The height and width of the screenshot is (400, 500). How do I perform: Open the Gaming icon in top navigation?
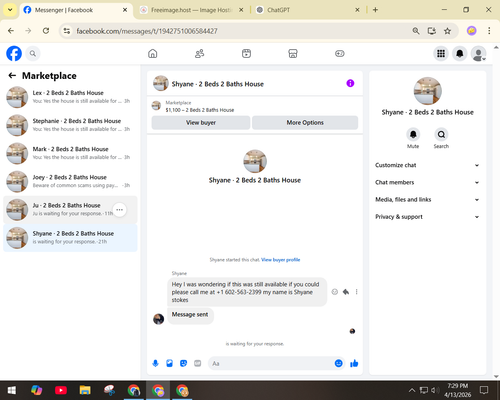pyautogui.click(x=340, y=53)
